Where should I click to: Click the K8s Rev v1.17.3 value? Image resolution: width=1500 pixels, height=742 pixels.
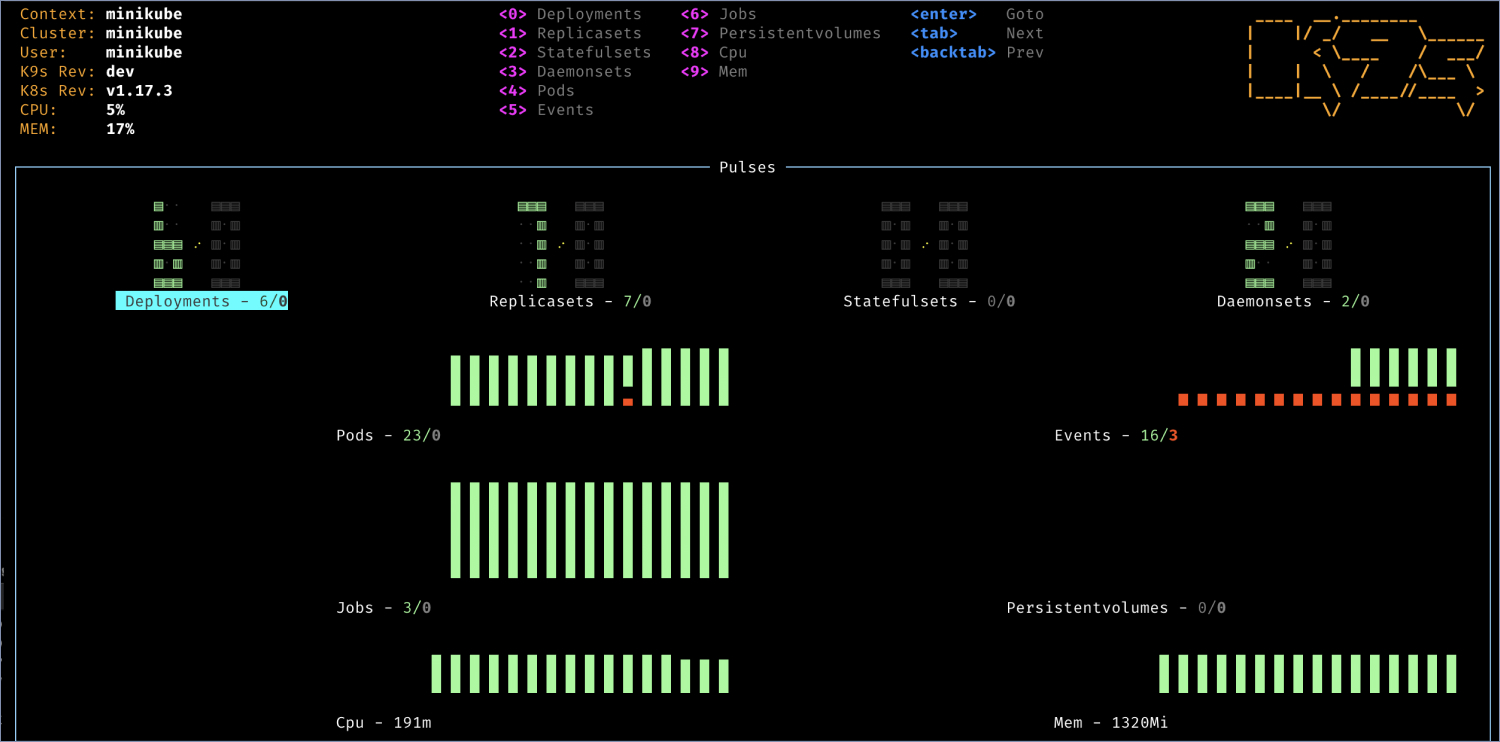139,90
